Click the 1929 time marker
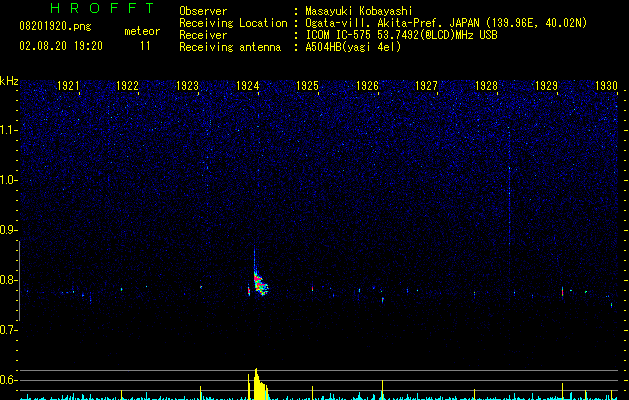This screenshot has width=629, height=400. coord(546,86)
